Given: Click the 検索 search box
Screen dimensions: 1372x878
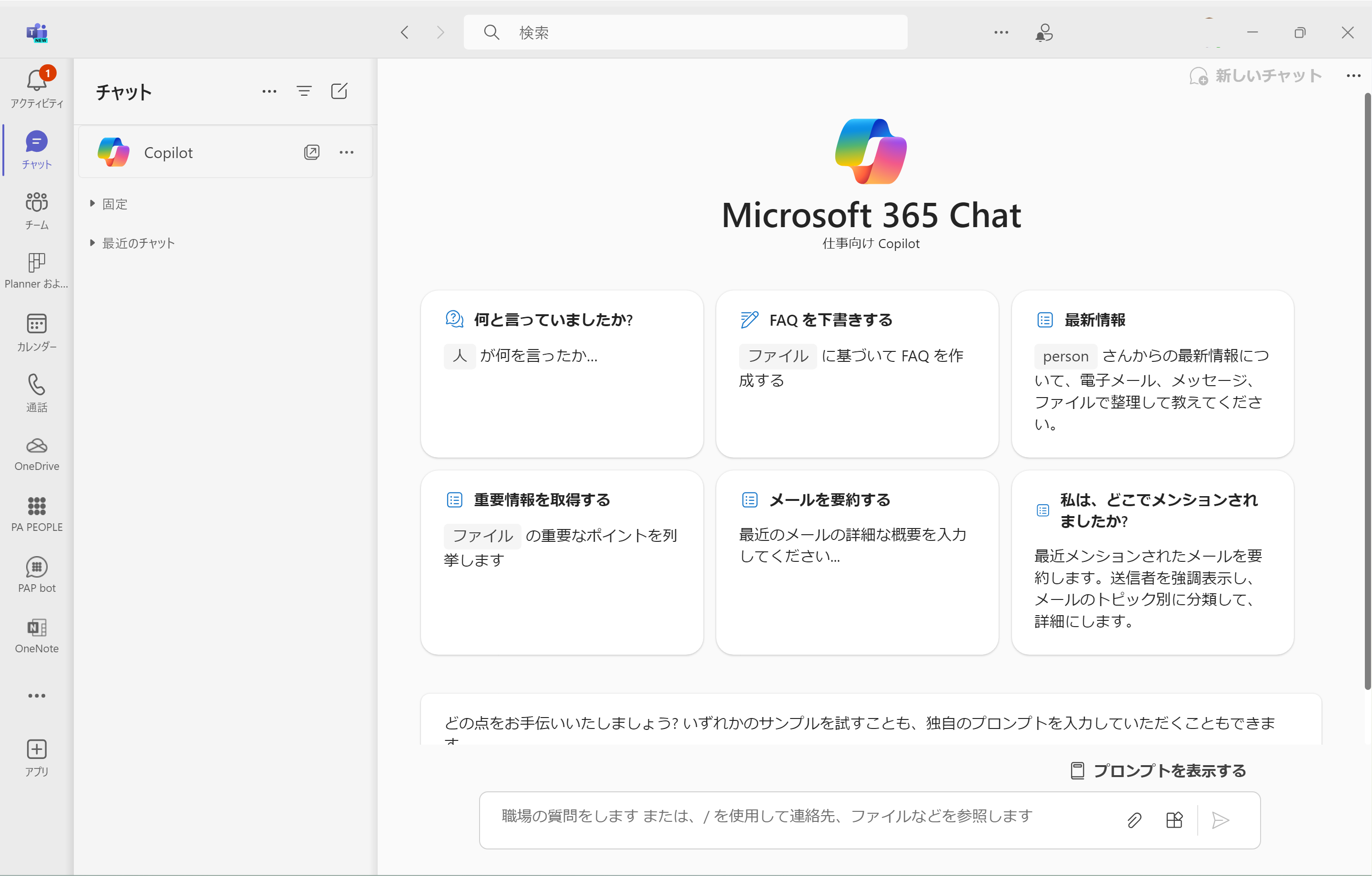Looking at the screenshot, I should coord(685,32).
